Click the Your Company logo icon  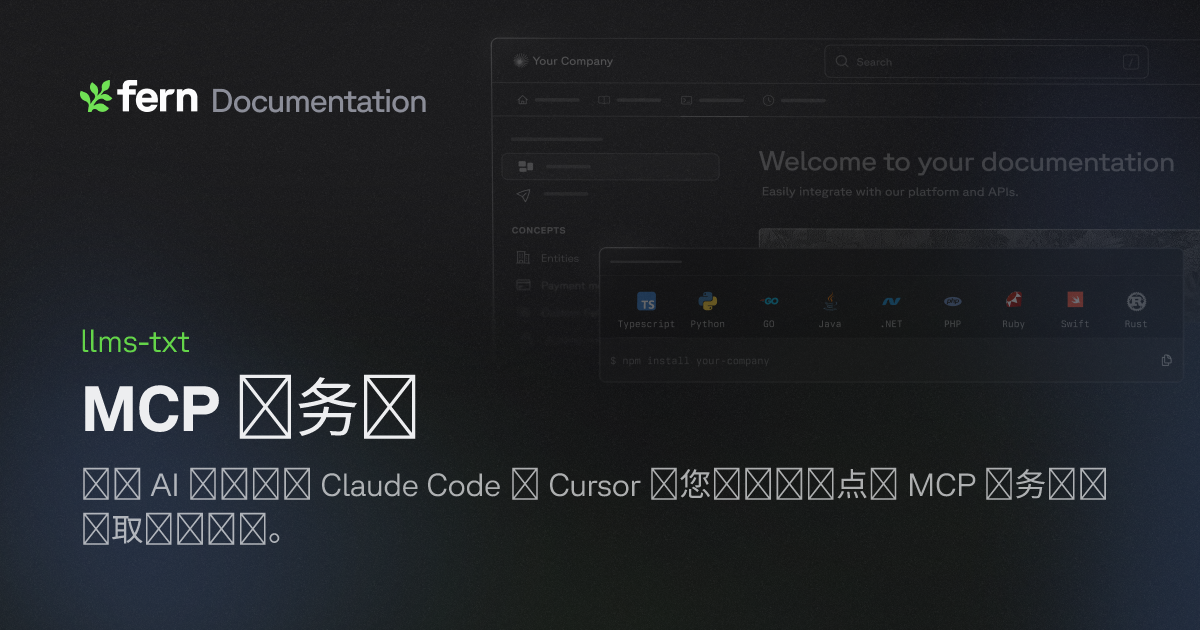520,61
